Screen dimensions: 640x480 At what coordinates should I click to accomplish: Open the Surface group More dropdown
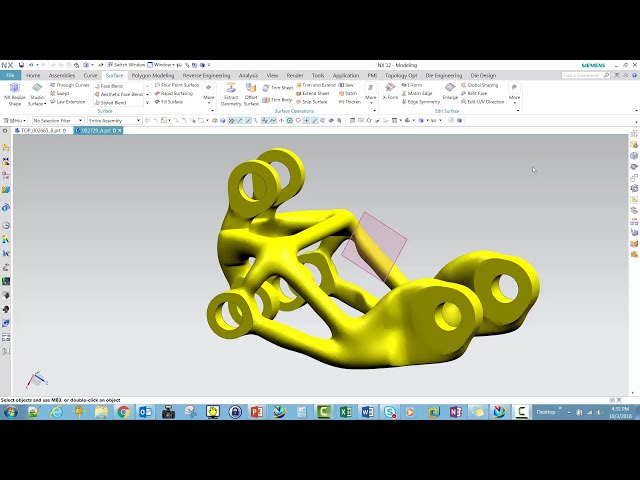coord(209,92)
